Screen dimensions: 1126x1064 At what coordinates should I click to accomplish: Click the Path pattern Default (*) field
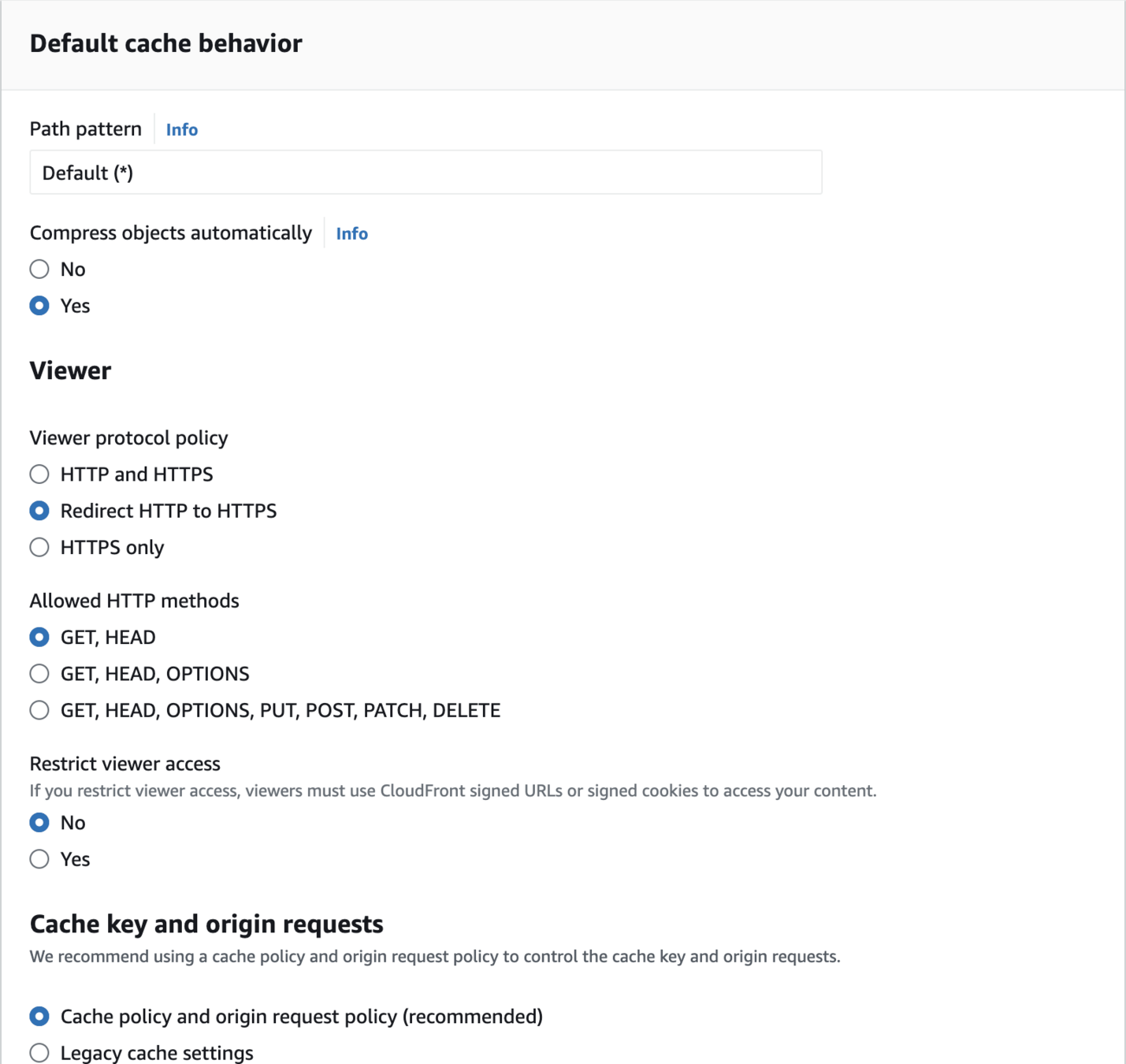pos(426,173)
